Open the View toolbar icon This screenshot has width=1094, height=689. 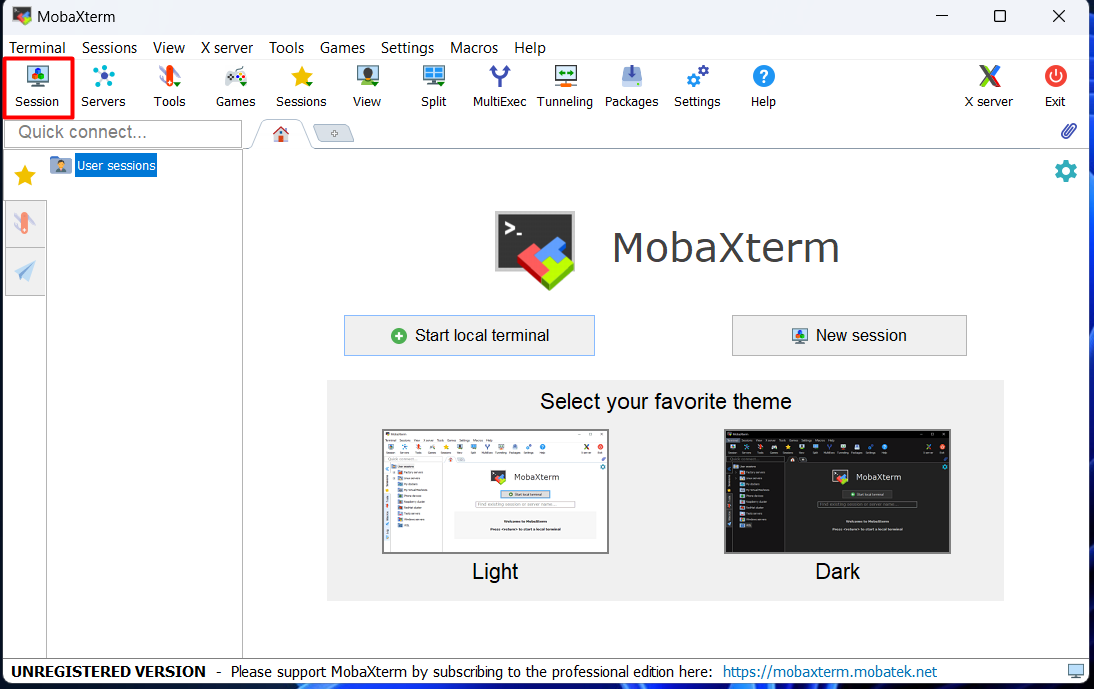[367, 87]
